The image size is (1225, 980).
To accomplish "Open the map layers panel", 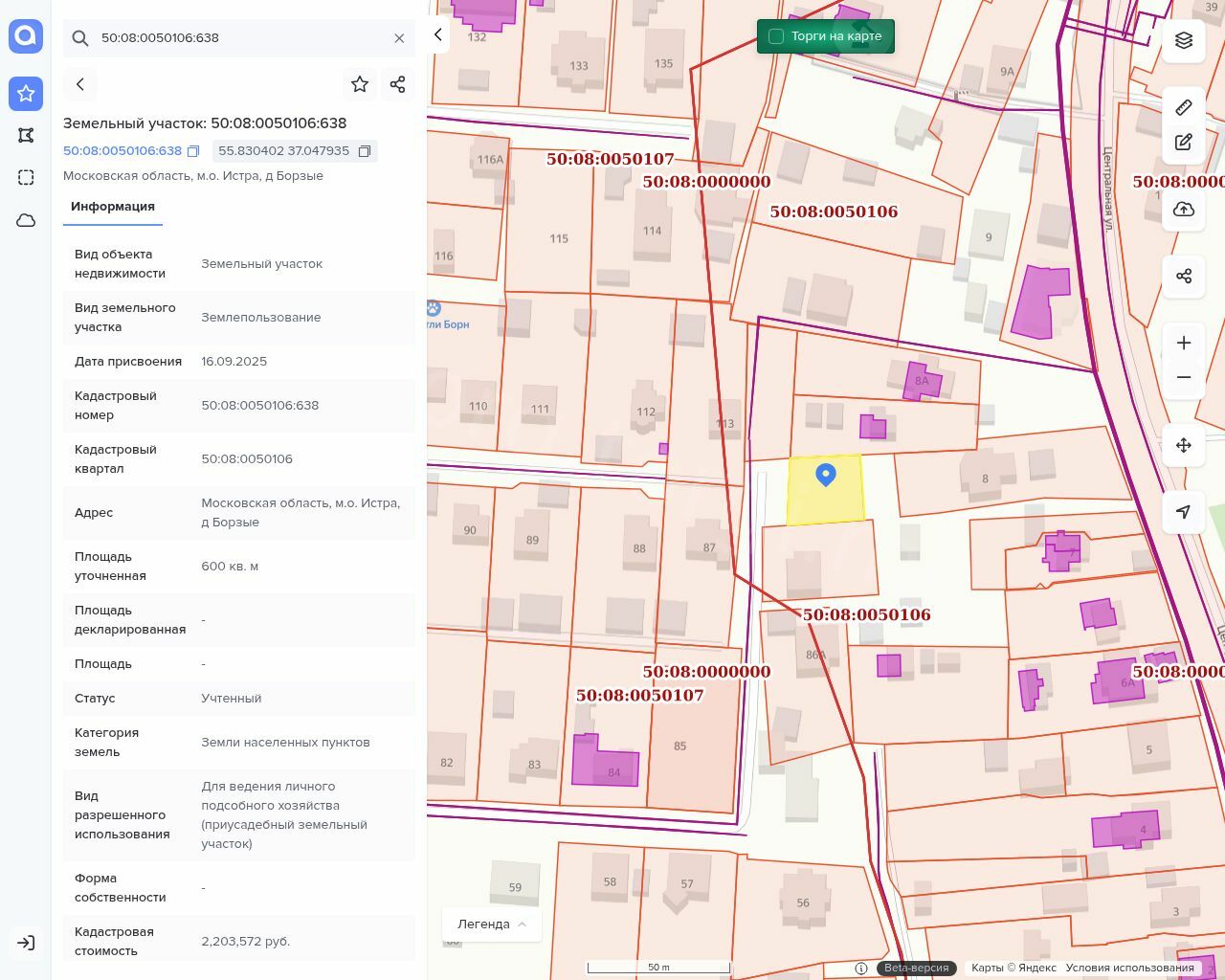I will [1184, 40].
